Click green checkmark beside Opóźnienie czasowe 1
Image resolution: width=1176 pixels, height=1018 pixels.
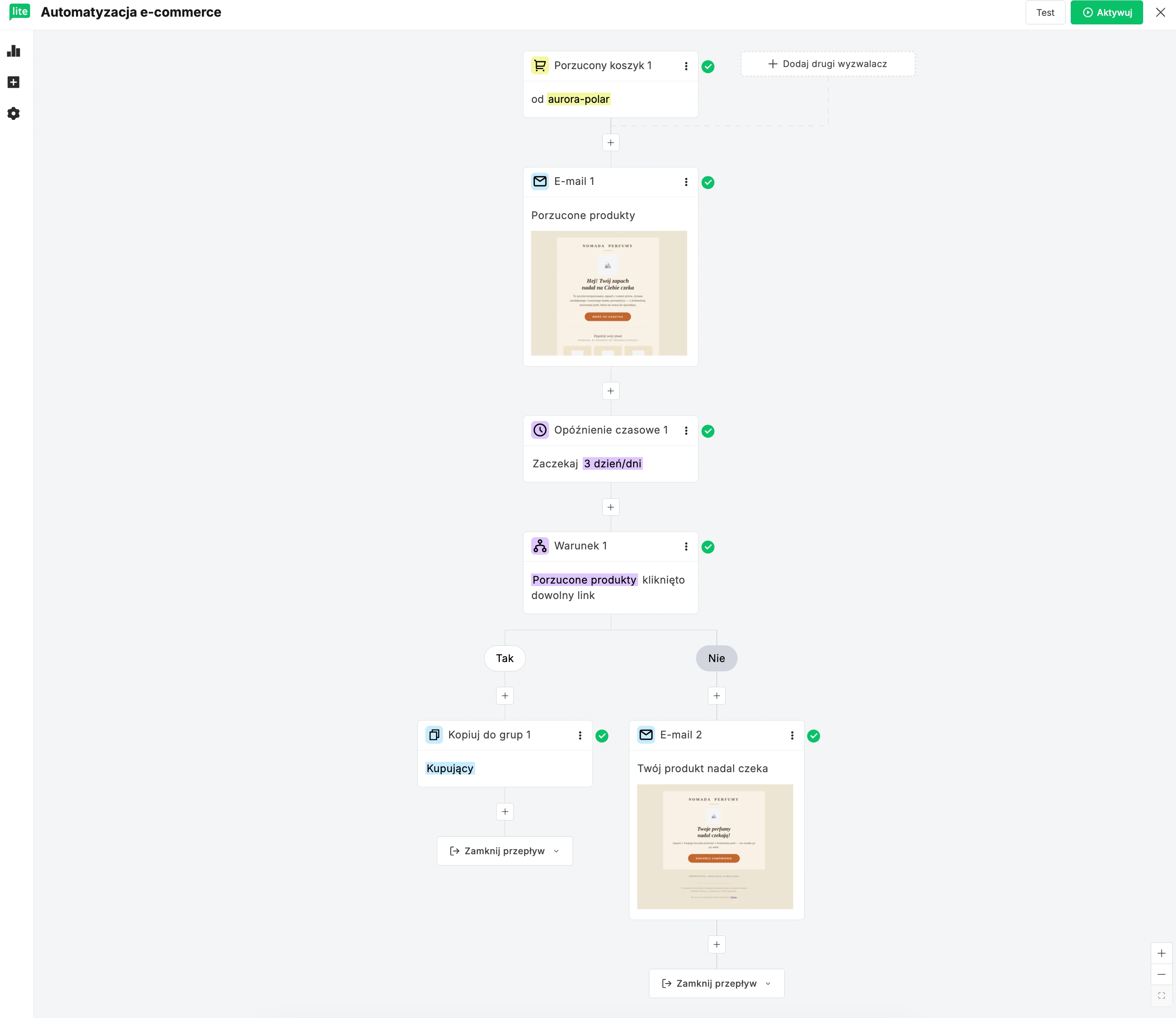tap(708, 431)
